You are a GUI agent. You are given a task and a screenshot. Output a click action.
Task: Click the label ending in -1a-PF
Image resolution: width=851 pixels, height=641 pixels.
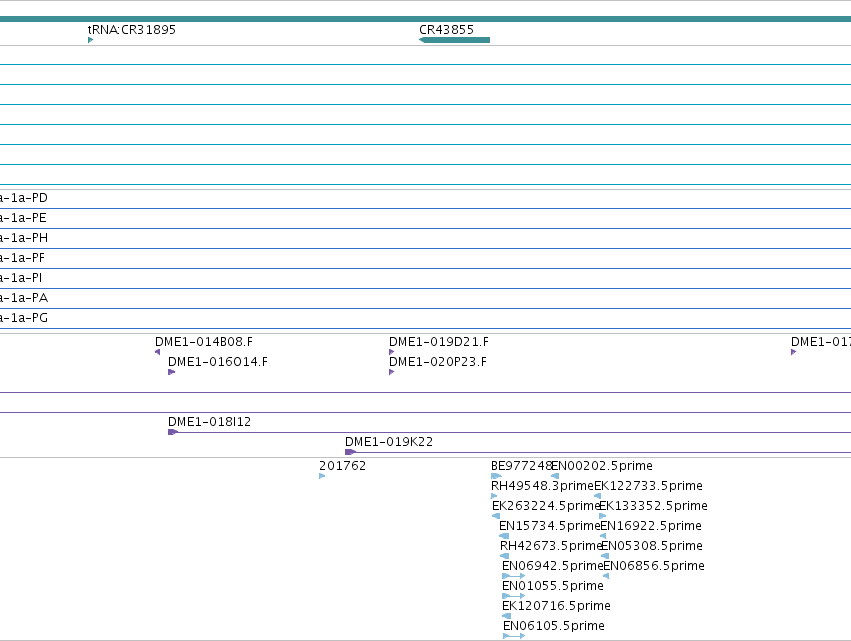coord(22,258)
